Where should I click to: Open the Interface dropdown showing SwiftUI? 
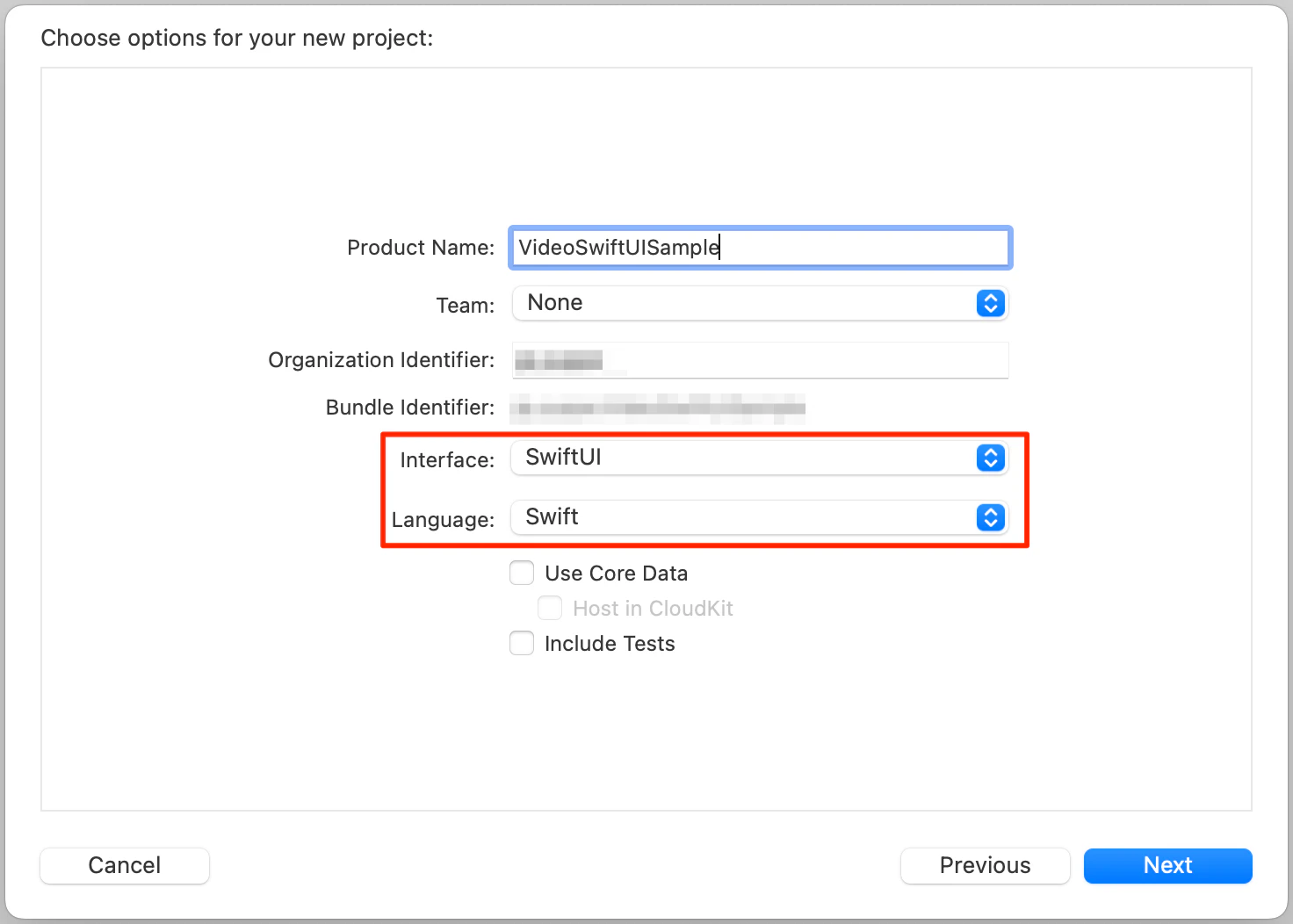pos(747,458)
